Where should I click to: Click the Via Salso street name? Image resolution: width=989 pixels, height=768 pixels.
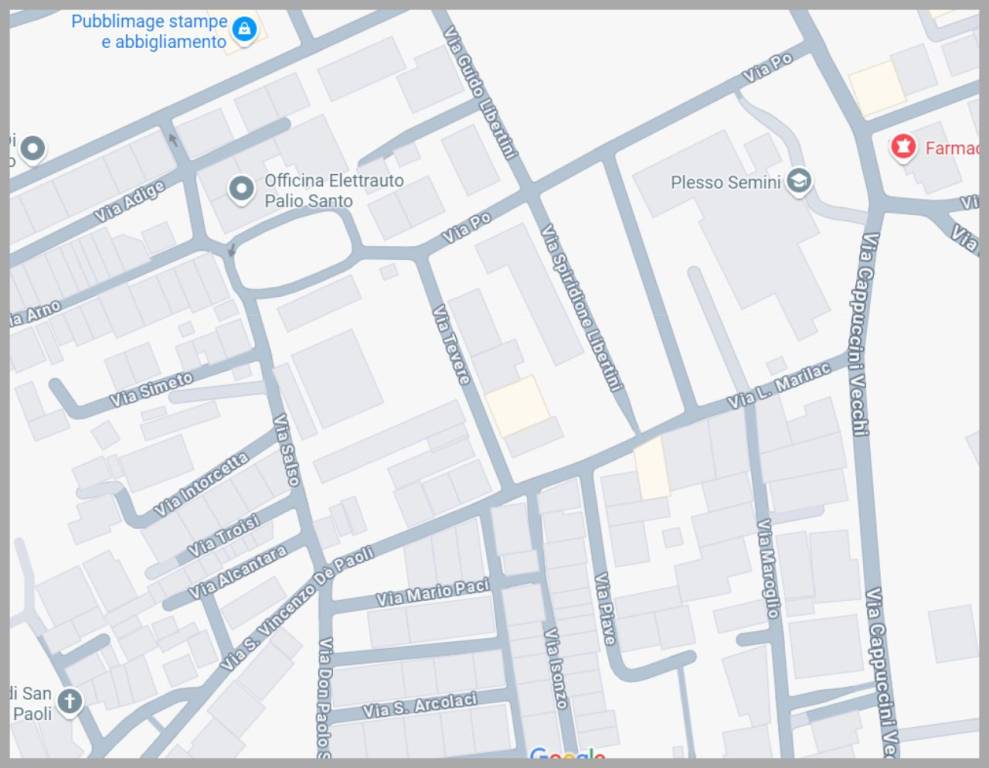(x=286, y=450)
